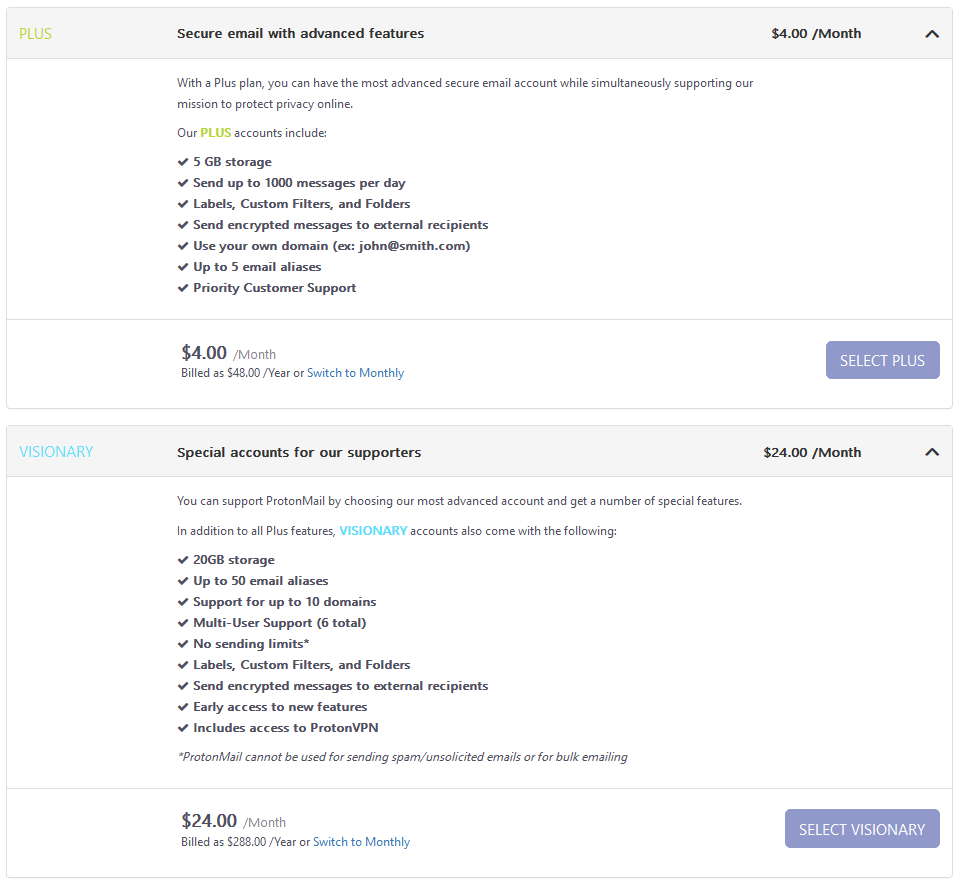Collapse the PLUS plan chevron
The height and width of the screenshot is (883, 962).
click(931, 34)
